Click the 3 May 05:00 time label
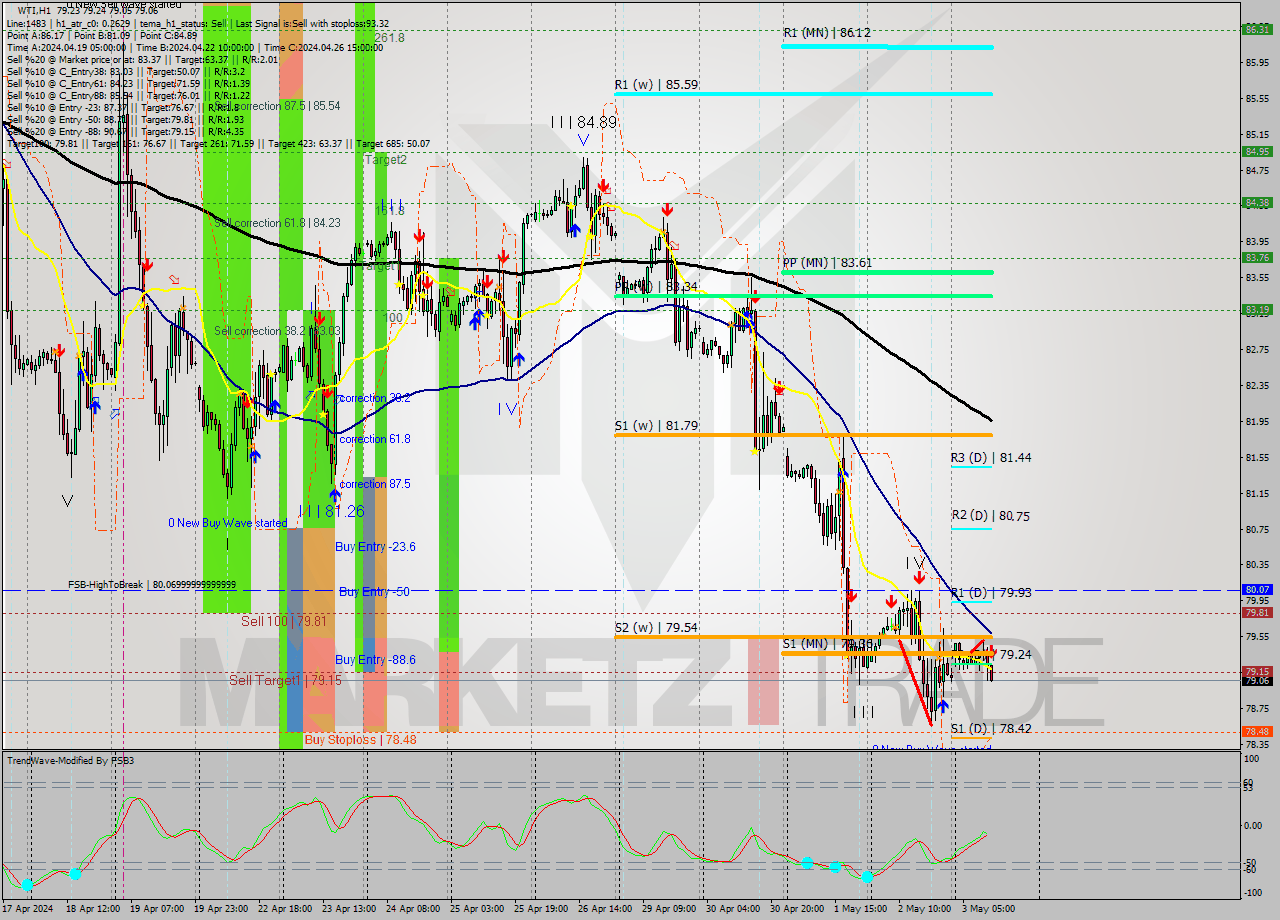Image resolution: width=1280 pixels, height=920 pixels. [986, 909]
